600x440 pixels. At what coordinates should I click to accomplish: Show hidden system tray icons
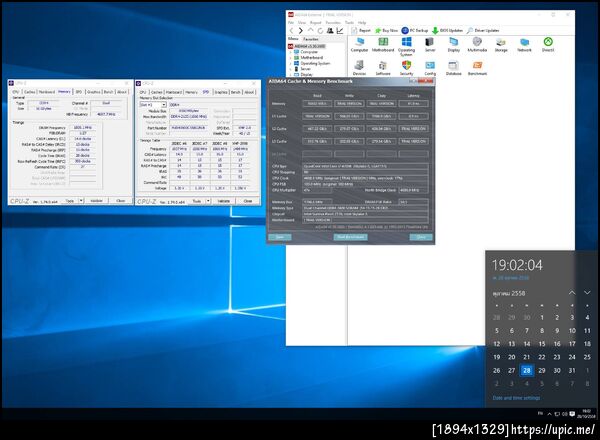pos(549,414)
